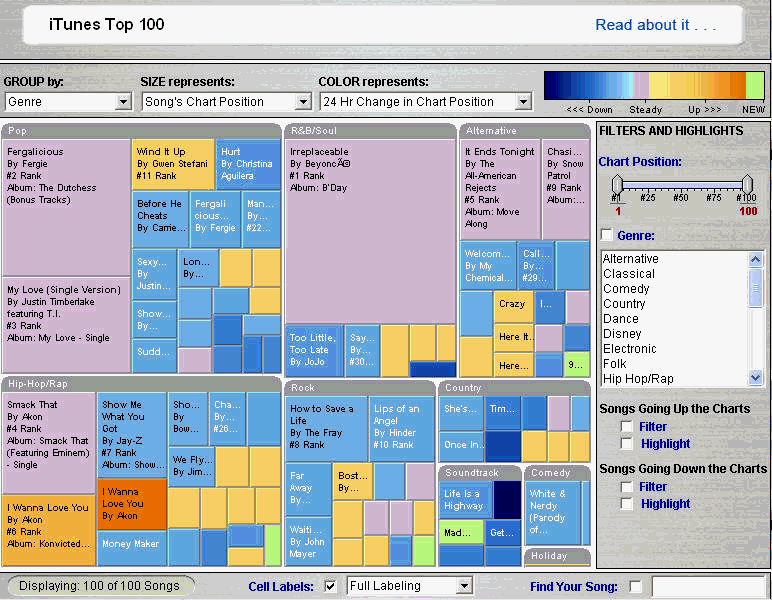The height and width of the screenshot is (600, 772).
Task: Open the SIZE represents dropdown
Action: pyautogui.click(x=227, y=101)
